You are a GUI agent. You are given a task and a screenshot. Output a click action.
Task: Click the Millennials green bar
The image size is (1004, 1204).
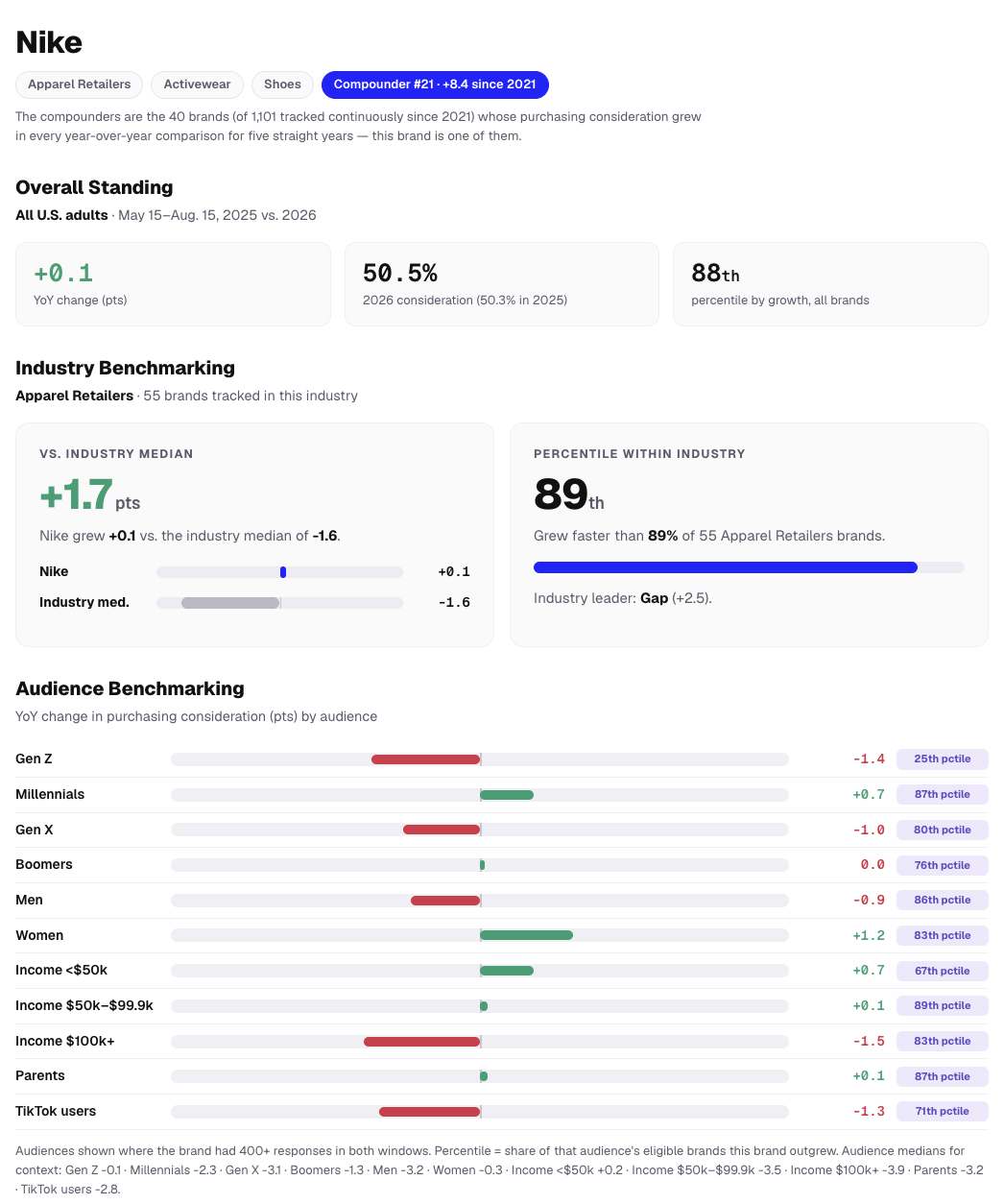507,795
